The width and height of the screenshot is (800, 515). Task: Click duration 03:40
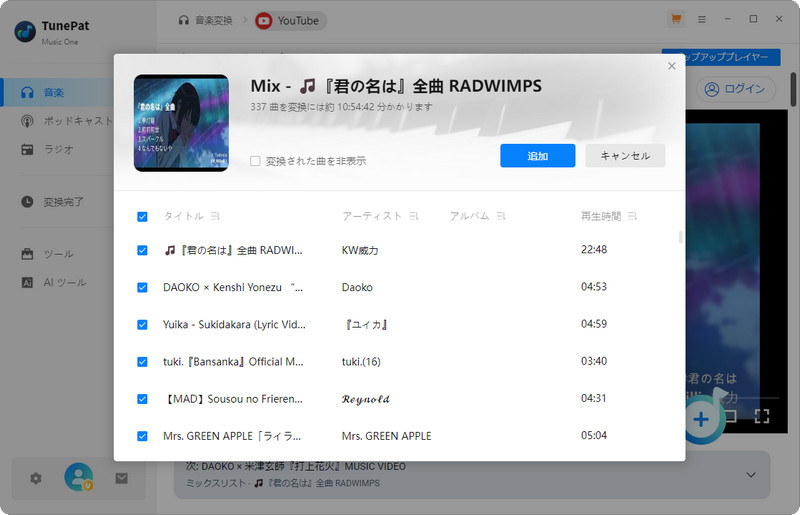click(594, 361)
